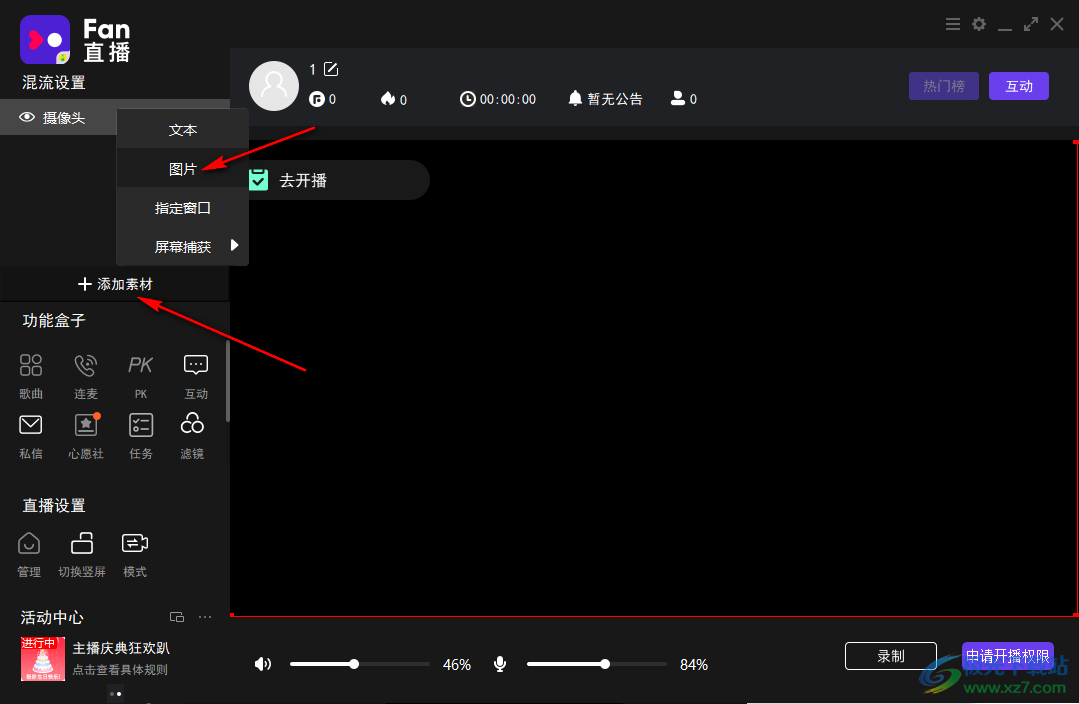Expand the 屏幕捕获 submenu arrow
Image resolution: width=1079 pixels, height=704 pixels.
(x=235, y=245)
